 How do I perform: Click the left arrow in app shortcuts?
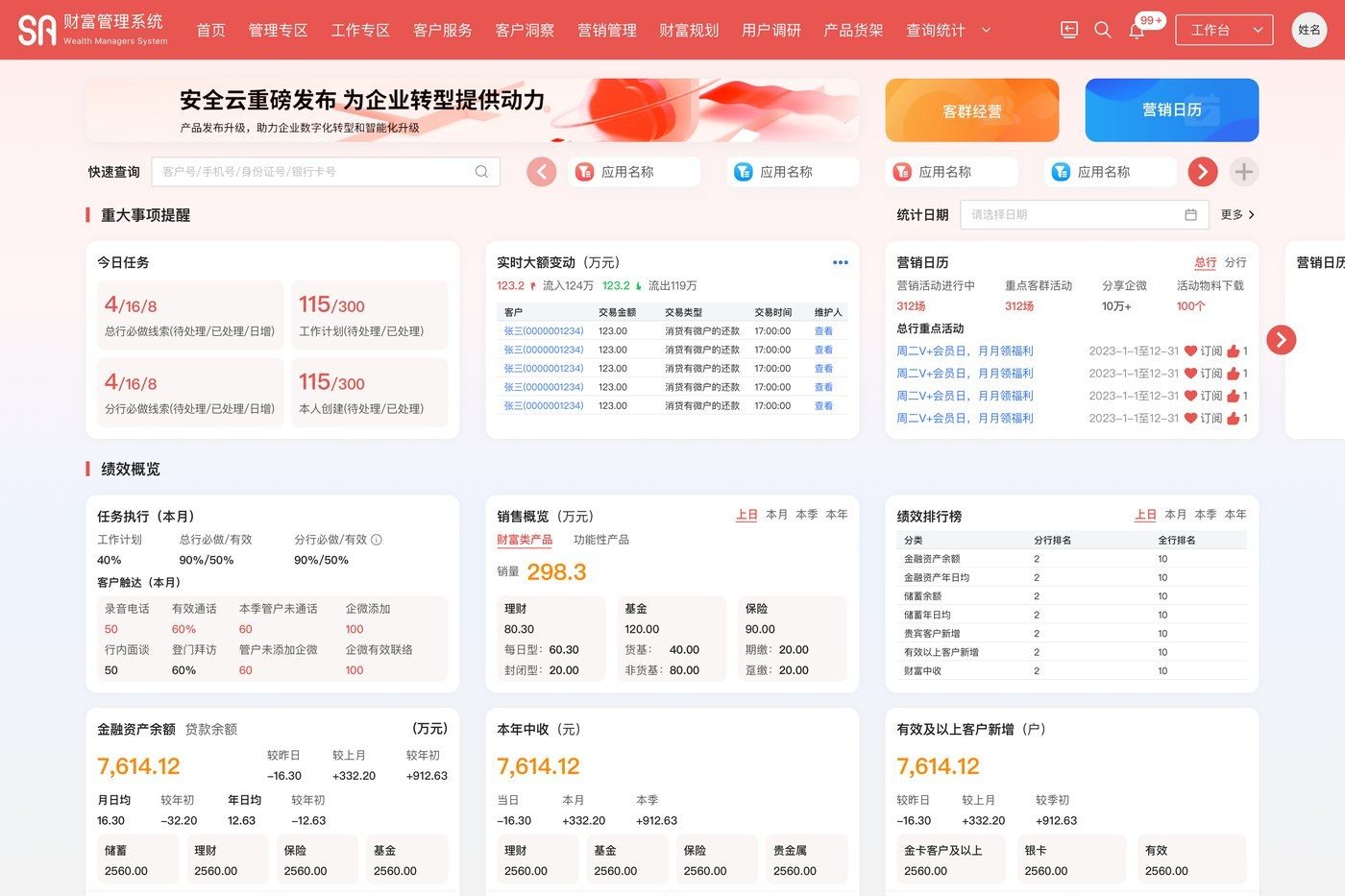pos(542,172)
